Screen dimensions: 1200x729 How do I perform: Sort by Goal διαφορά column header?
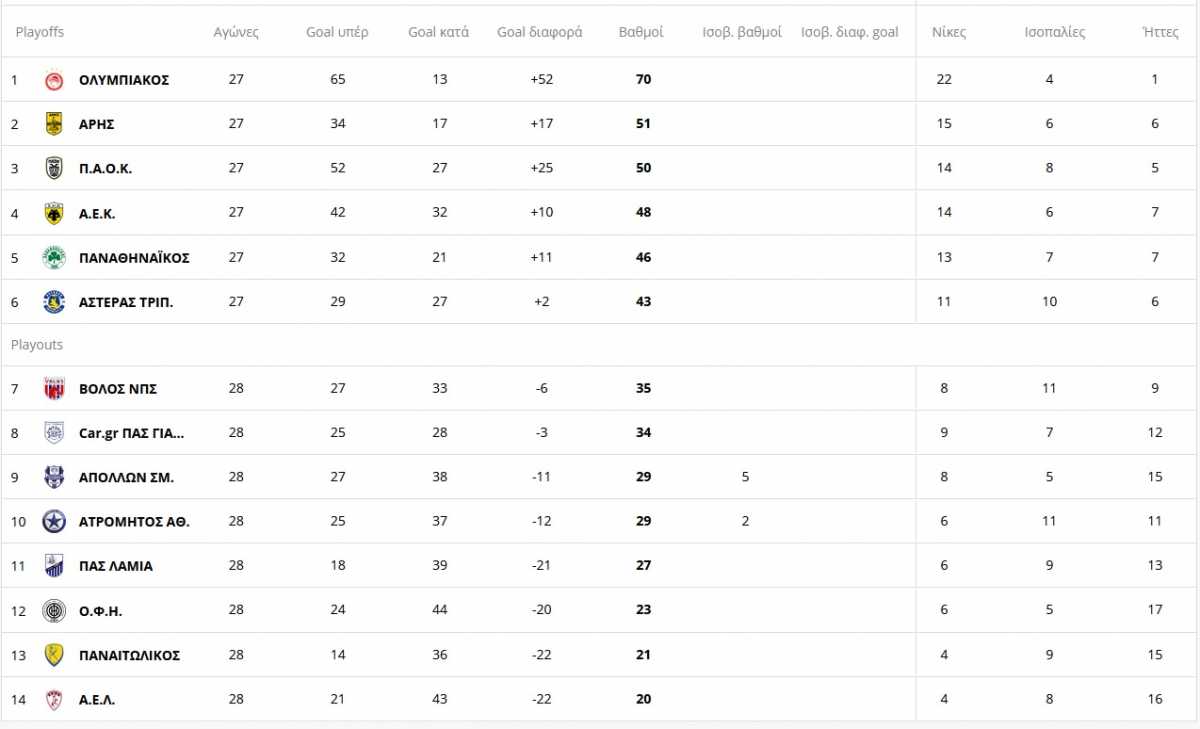[x=540, y=32]
